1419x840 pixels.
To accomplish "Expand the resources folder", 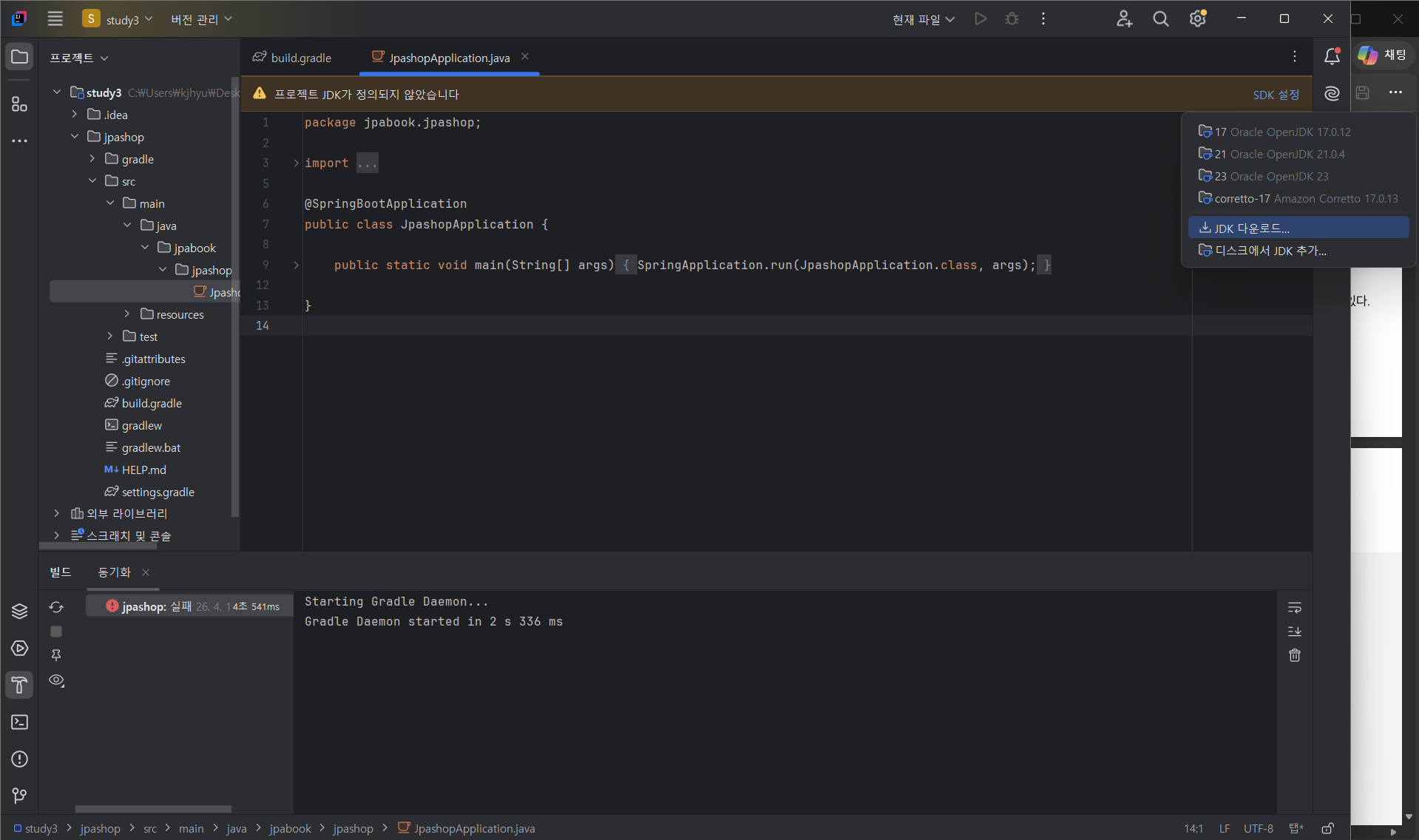I will pyautogui.click(x=127, y=314).
